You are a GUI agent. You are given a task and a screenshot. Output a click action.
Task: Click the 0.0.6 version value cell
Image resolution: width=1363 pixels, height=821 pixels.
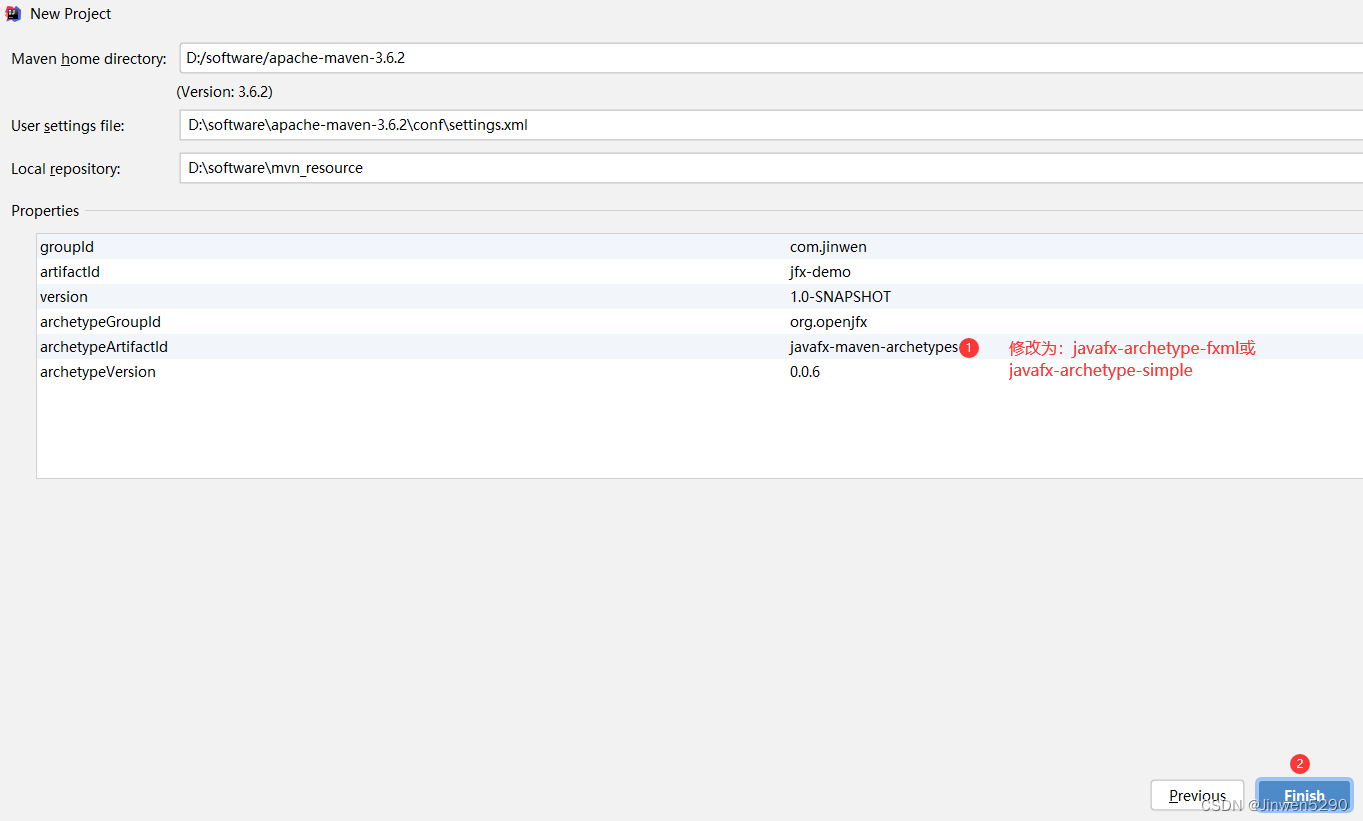click(805, 372)
